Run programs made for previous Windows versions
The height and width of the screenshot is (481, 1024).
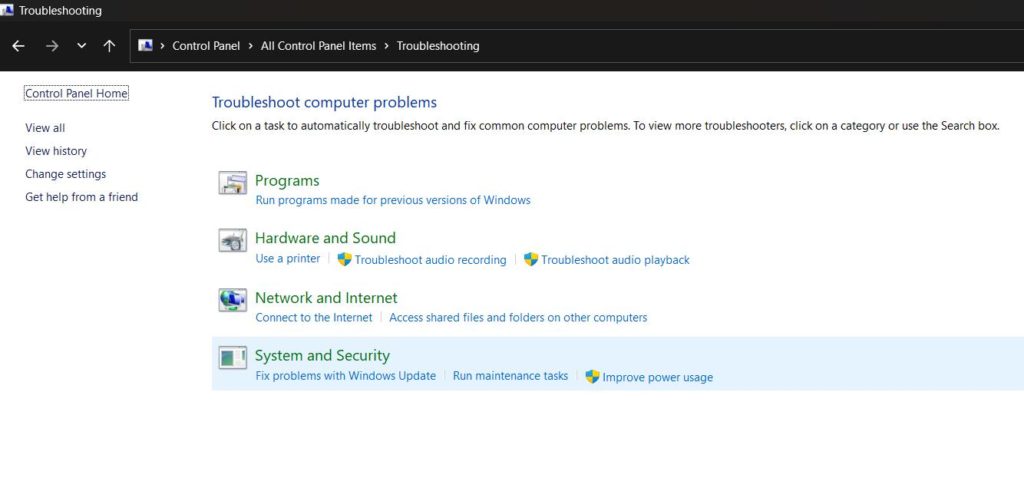click(x=393, y=200)
